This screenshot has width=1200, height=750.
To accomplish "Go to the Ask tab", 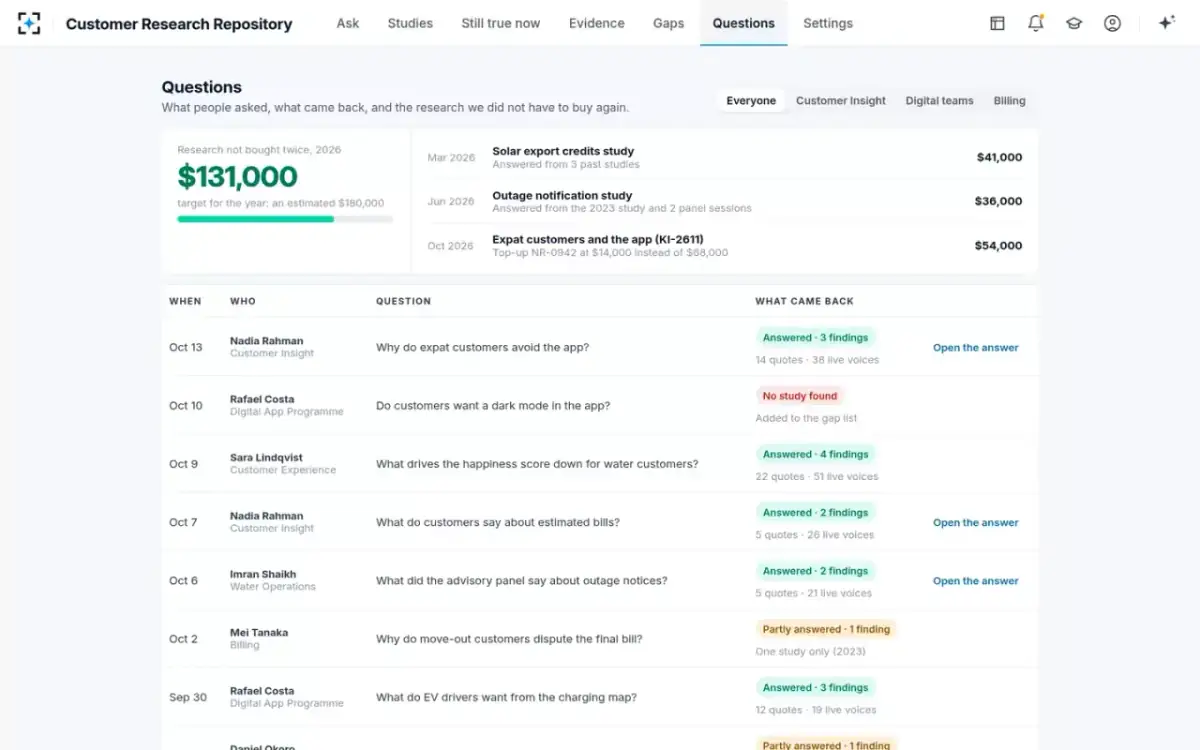I will [348, 23].
